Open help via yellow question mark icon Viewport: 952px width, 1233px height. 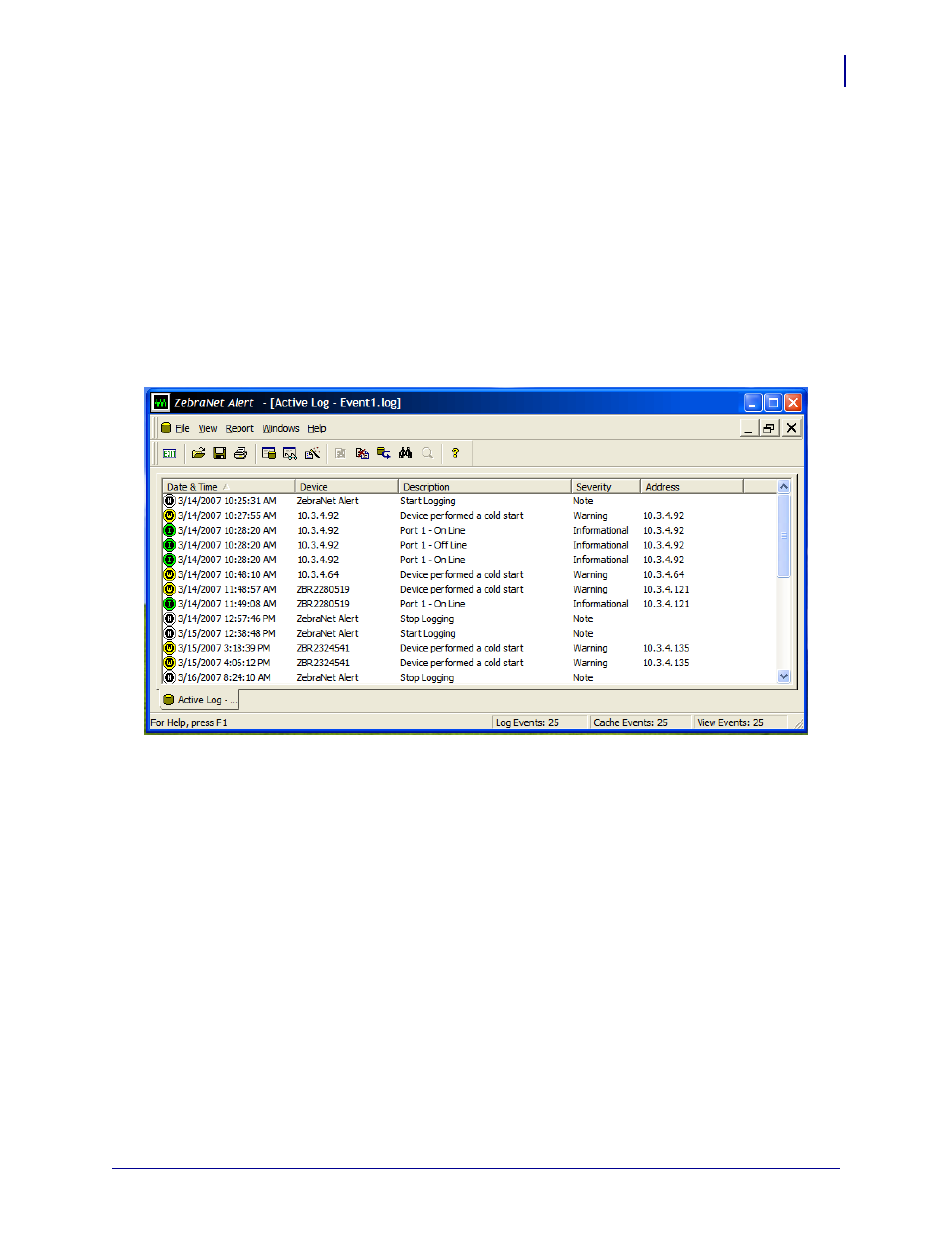pos(455,453)
